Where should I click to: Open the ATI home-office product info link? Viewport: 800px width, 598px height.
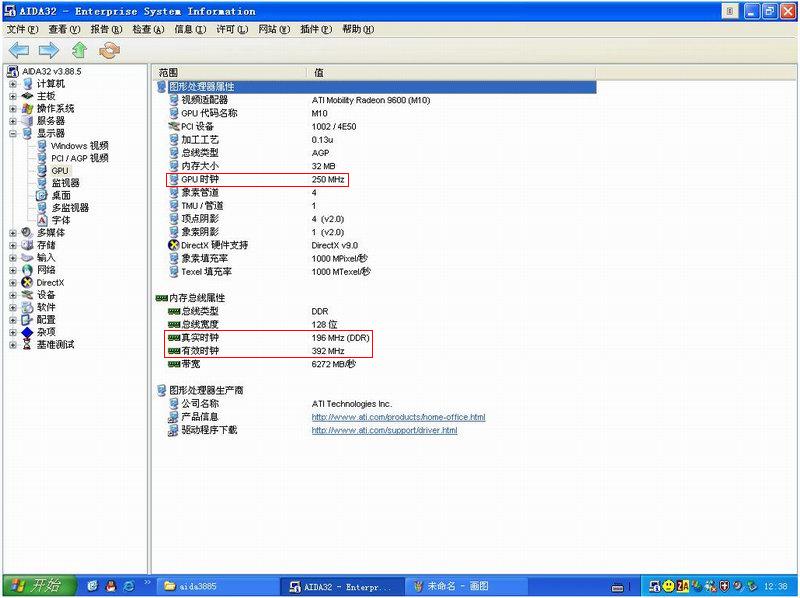tap(398, 417)
